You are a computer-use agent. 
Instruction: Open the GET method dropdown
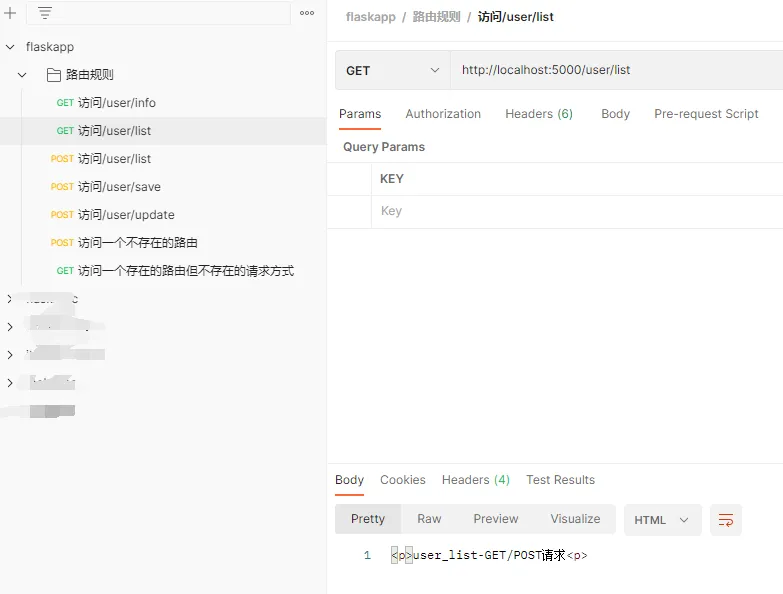click(x=392, y=70)
